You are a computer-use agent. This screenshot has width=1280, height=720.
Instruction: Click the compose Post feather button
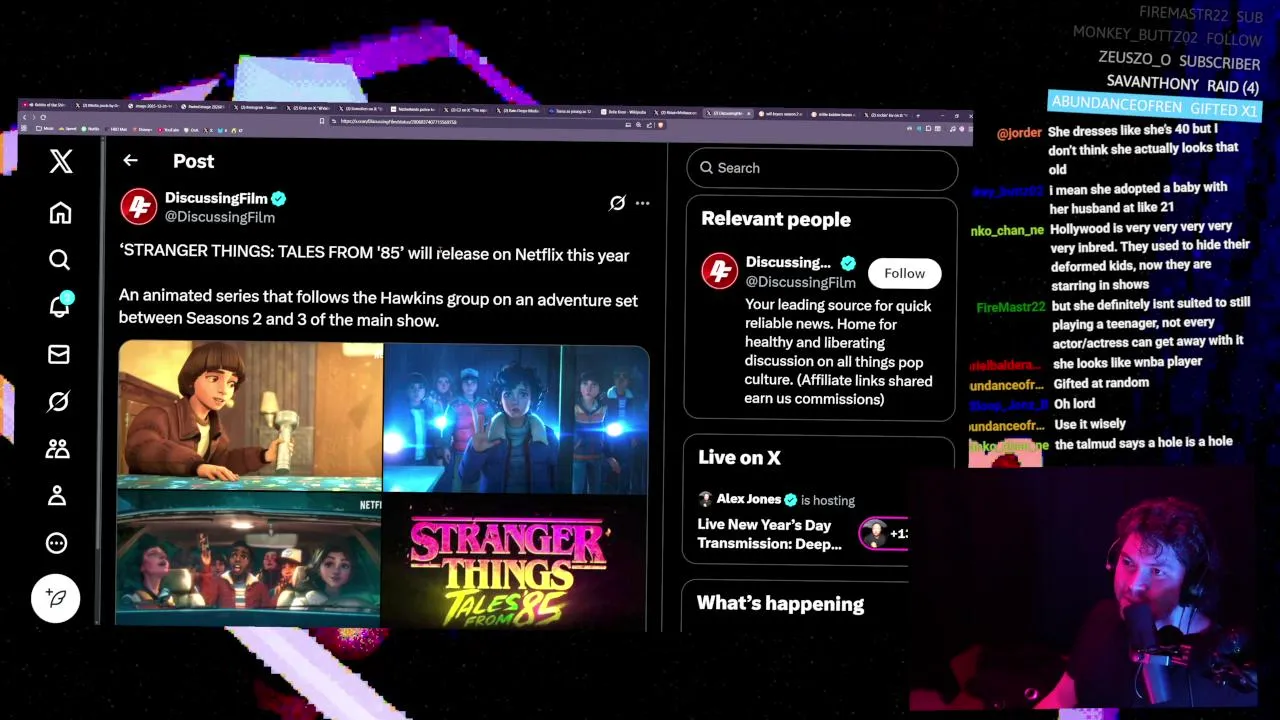click(56, 598)
